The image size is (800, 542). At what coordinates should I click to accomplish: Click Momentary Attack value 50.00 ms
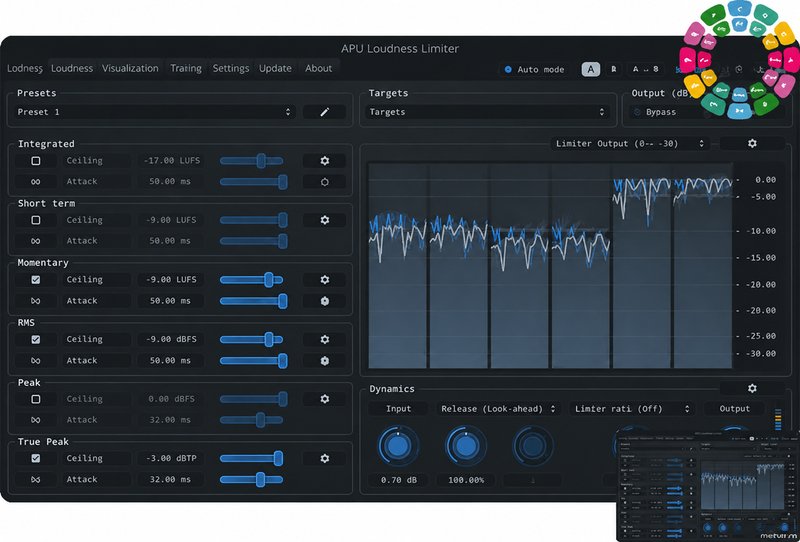171,301
